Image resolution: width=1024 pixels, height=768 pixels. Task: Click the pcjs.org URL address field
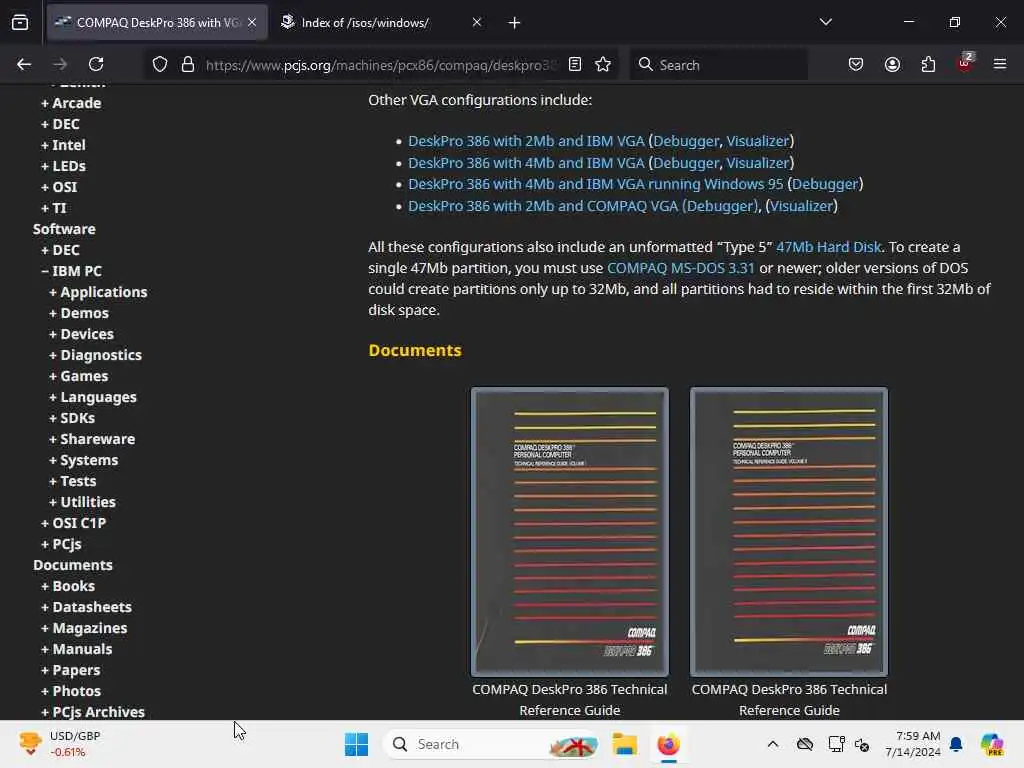coord(382,65)
